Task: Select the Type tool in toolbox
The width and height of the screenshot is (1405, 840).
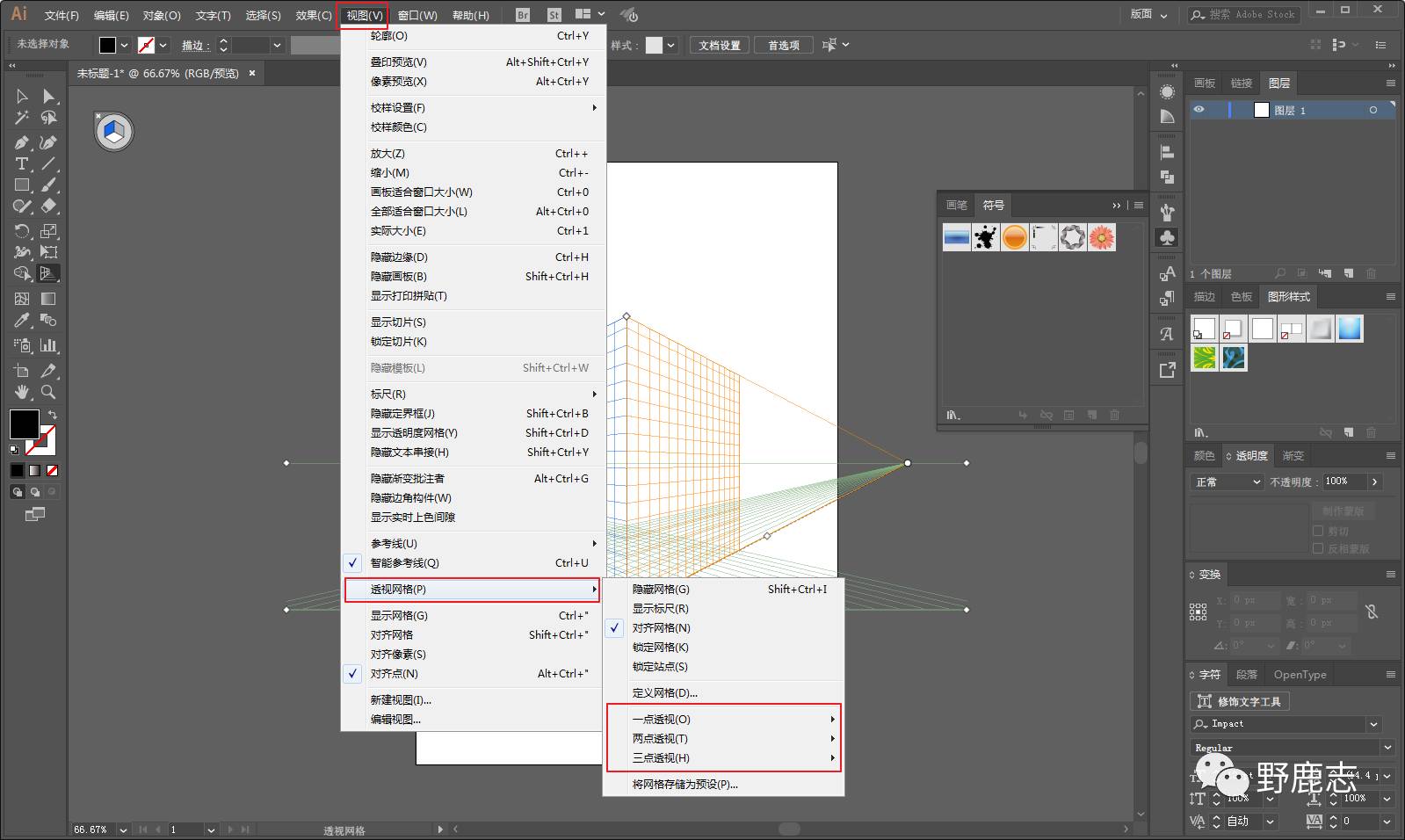Action: click(x=22, y=164)
